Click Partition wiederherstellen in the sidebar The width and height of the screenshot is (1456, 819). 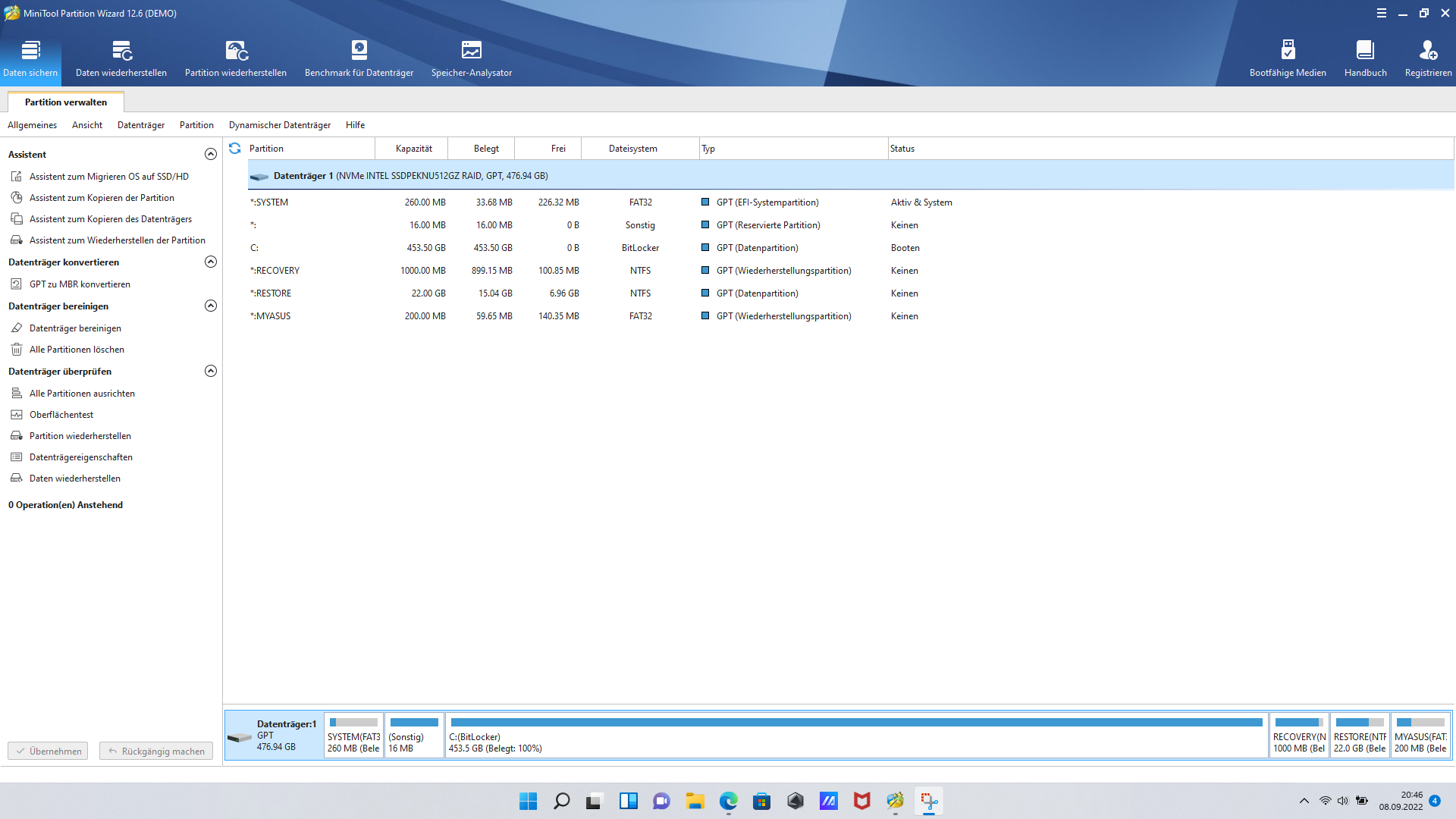click(x=80, y=435)
